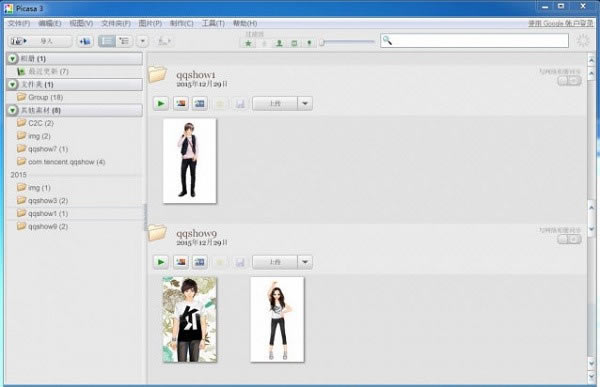Screen dimensions: 600x387
Task: Select the floral-background boy thumbnail in qqshow9
Action: pyautogui.click(x=189, y=320)
